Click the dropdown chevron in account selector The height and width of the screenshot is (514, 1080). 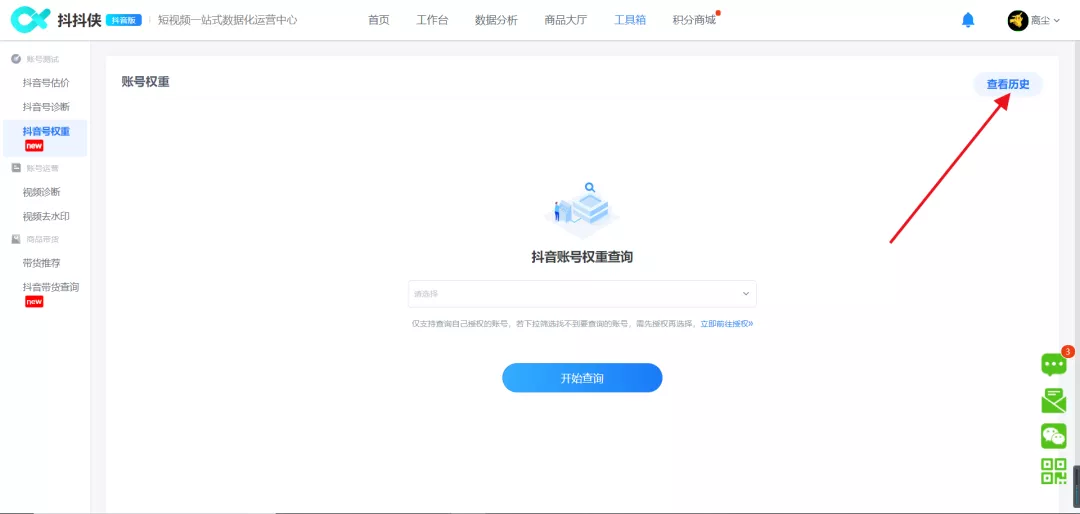tap(745, 294)
